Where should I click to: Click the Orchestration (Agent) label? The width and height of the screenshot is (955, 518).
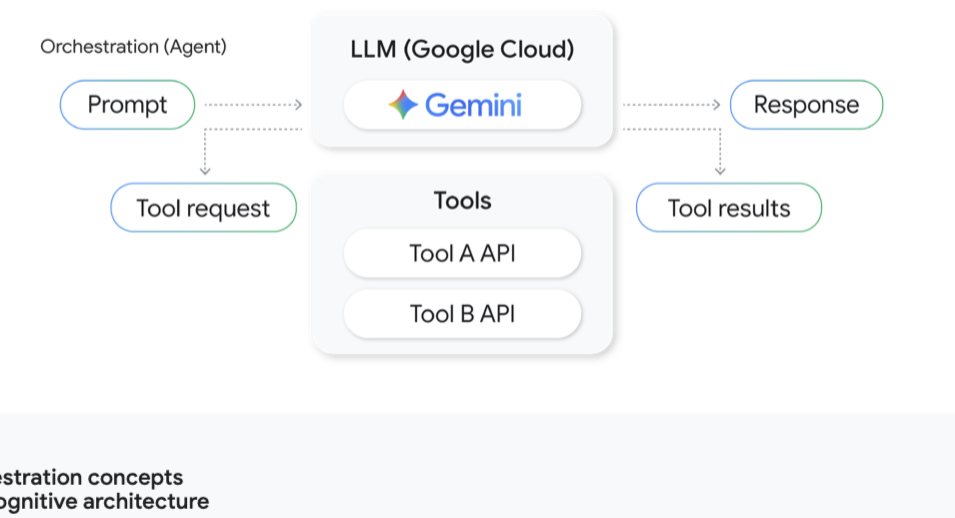tap(133, 47)
